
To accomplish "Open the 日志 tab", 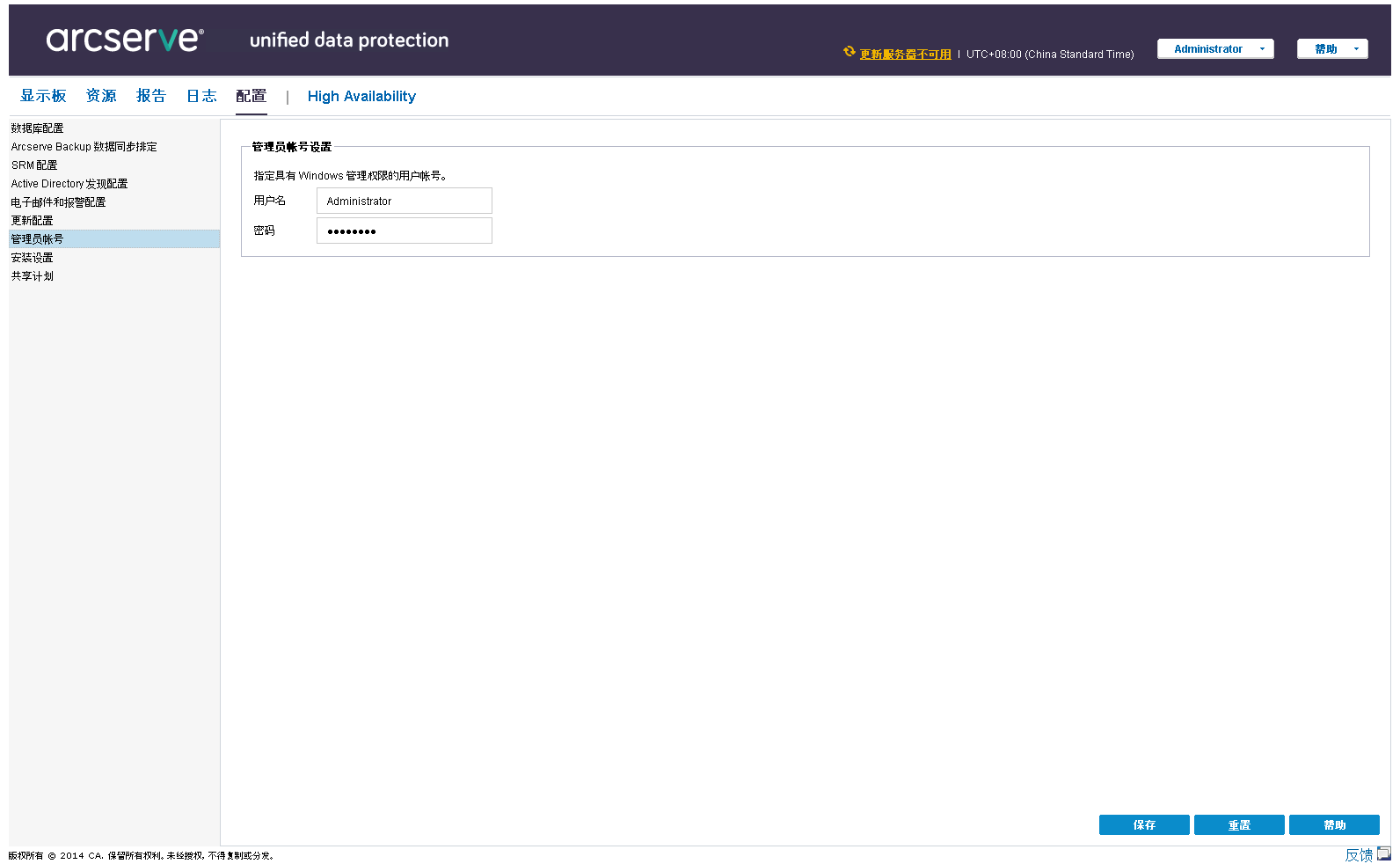I will (x=201, y=96).
